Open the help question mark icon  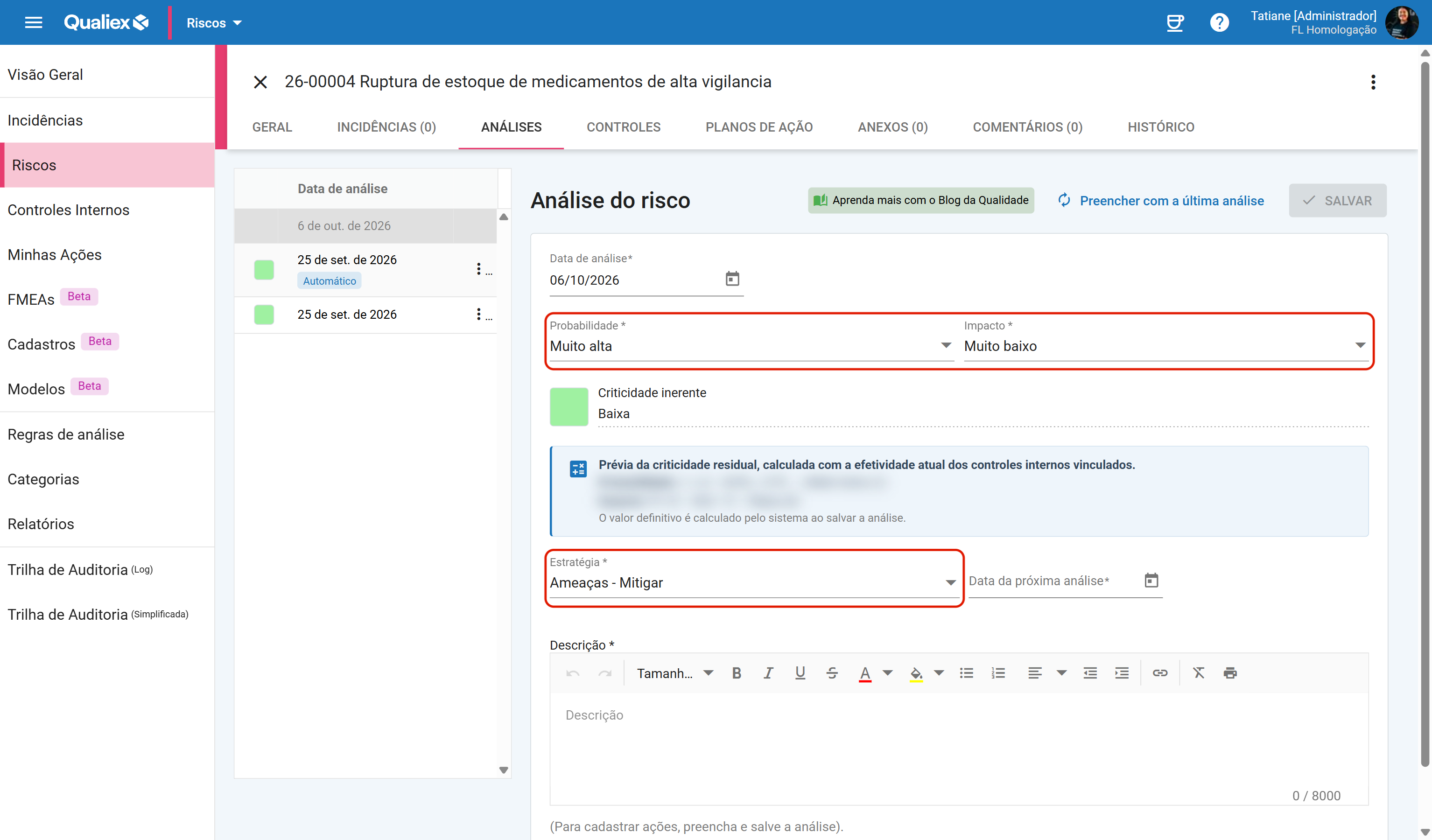(1219, 23)
